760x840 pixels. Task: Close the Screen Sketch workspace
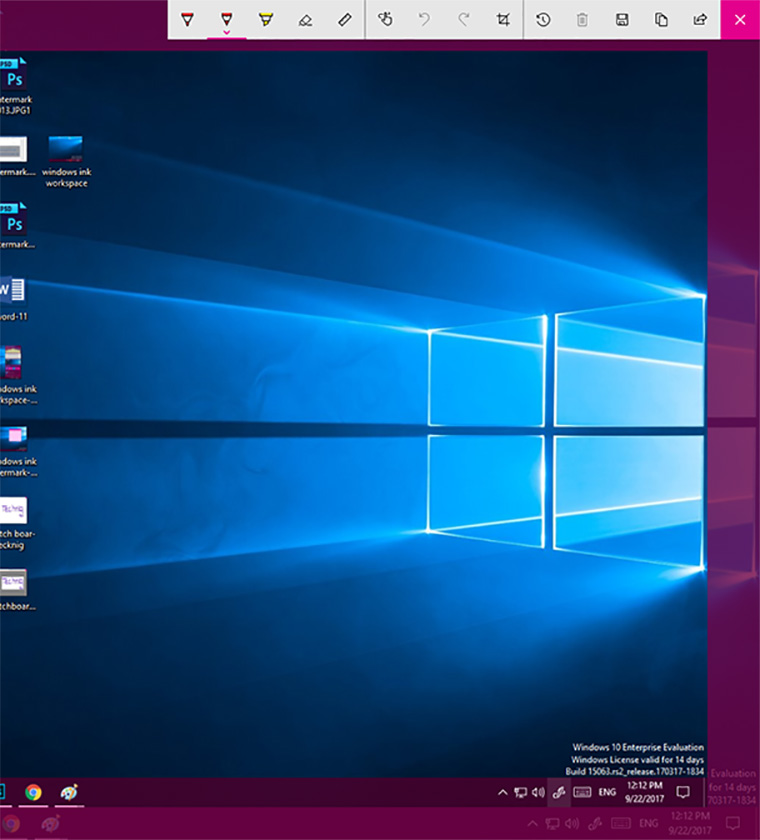click(x=740, y=20)
